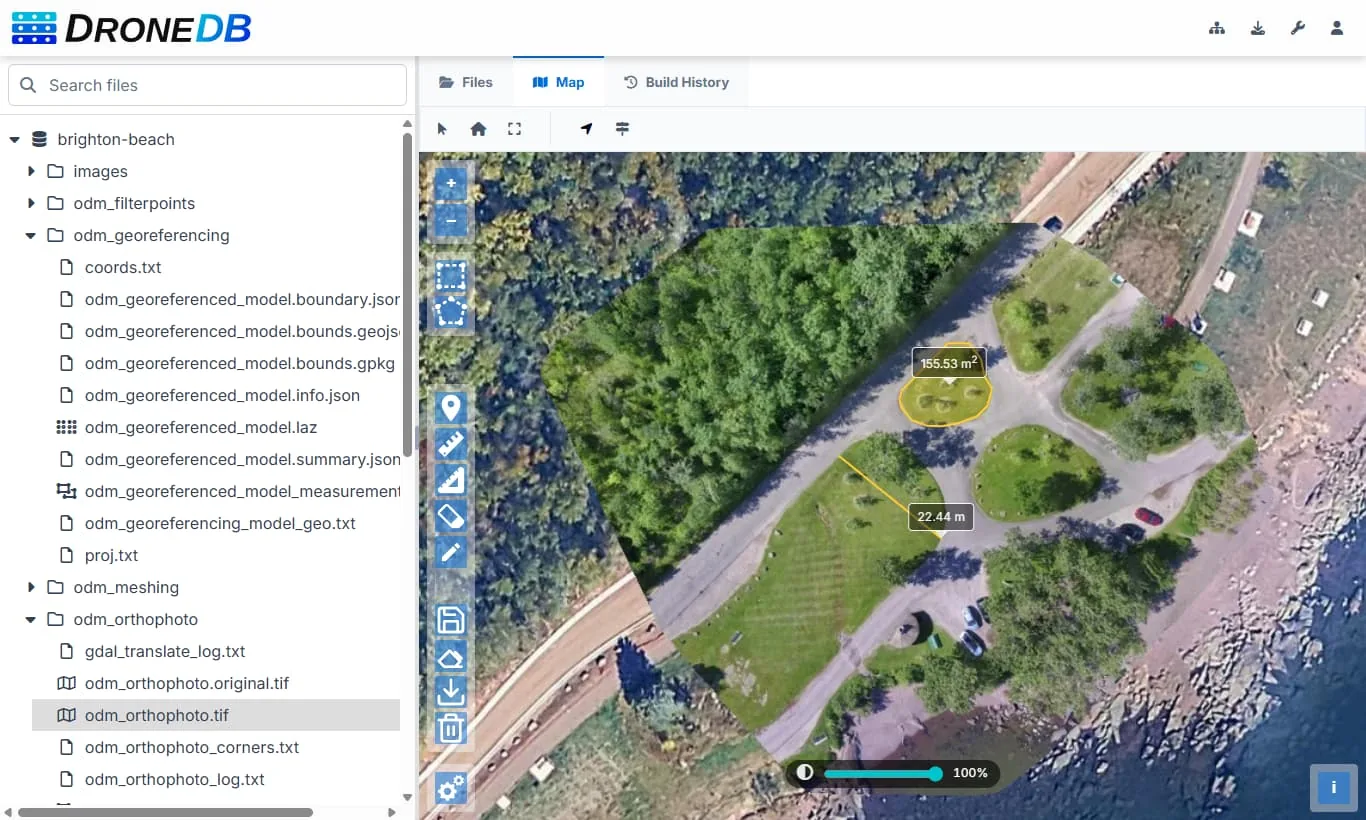Collapse the brighton-beach dataset root
Viewport: 1366px width, 820px height.
pos(15,140)
